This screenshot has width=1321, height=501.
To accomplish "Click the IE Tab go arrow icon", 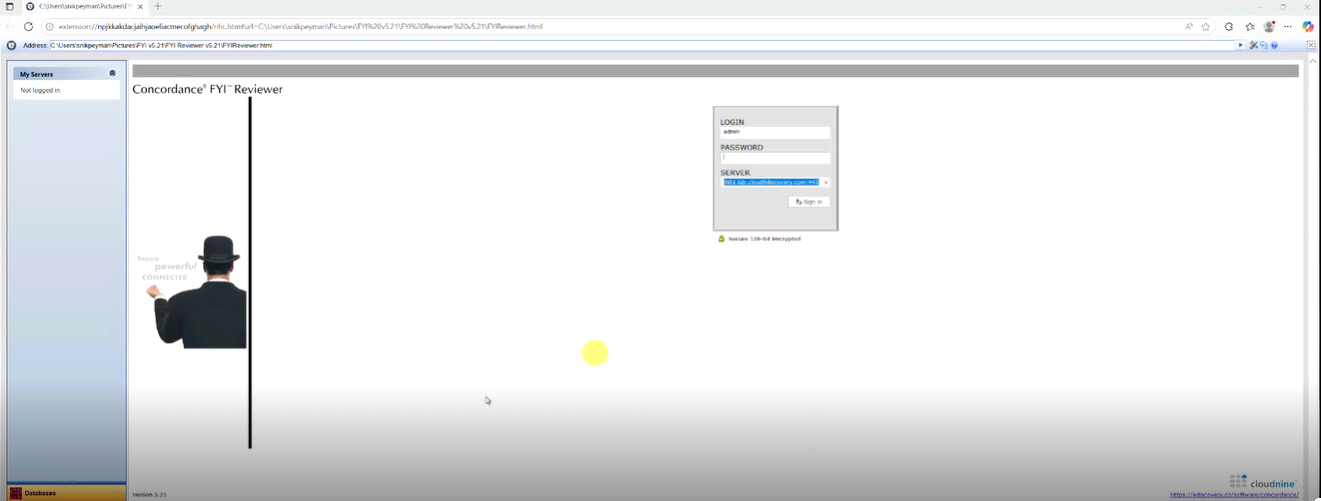I will [1241, 45].
